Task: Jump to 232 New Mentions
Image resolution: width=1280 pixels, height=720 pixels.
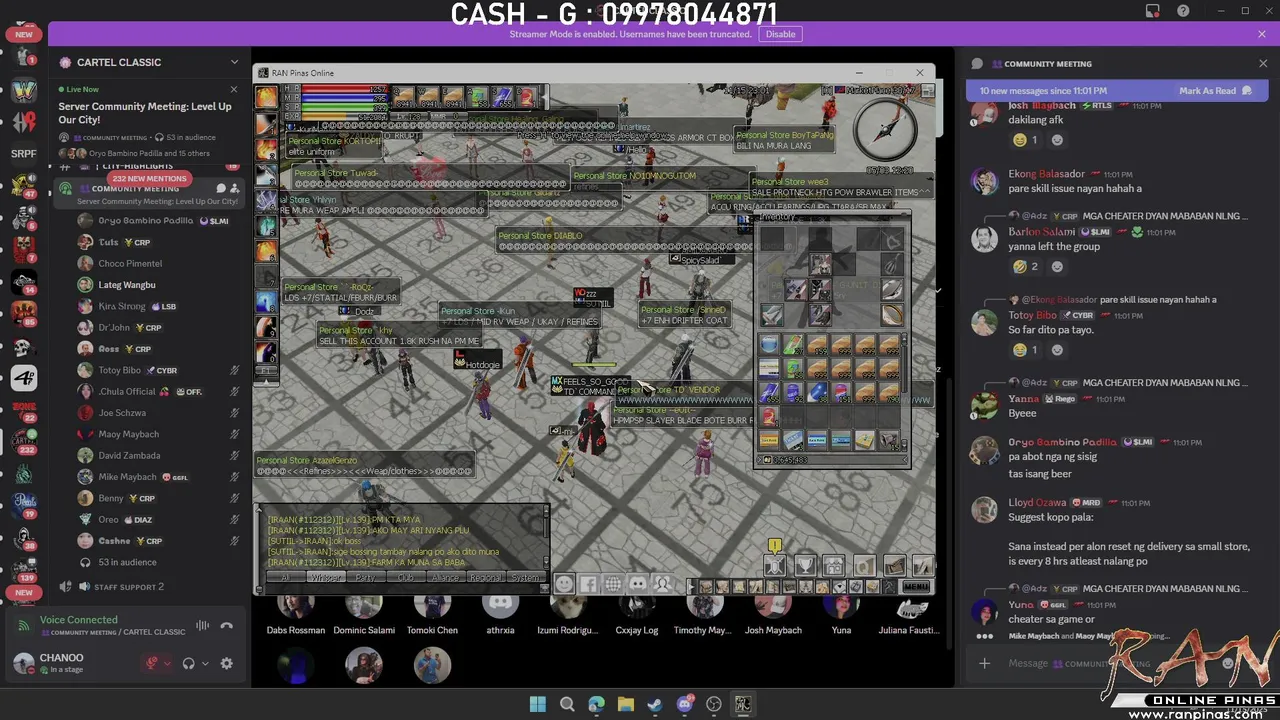Action: [x=149, y=178]
